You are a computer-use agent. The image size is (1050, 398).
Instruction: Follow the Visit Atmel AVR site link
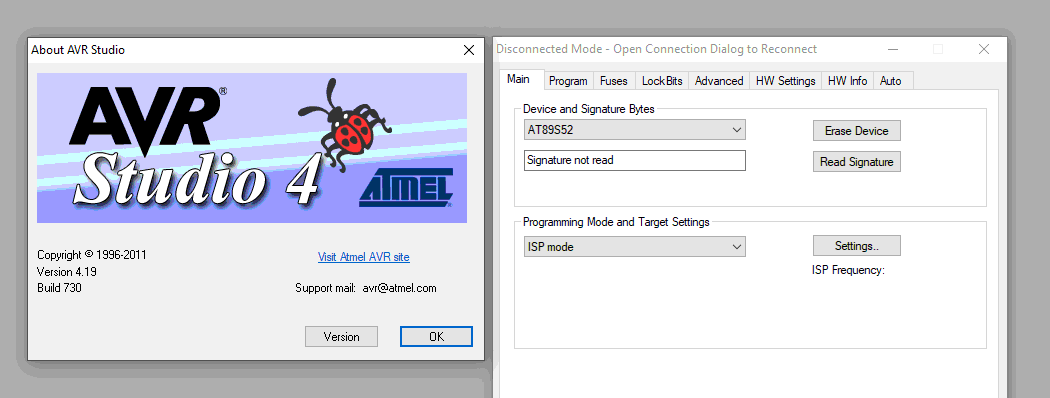[x=364, y=257]
